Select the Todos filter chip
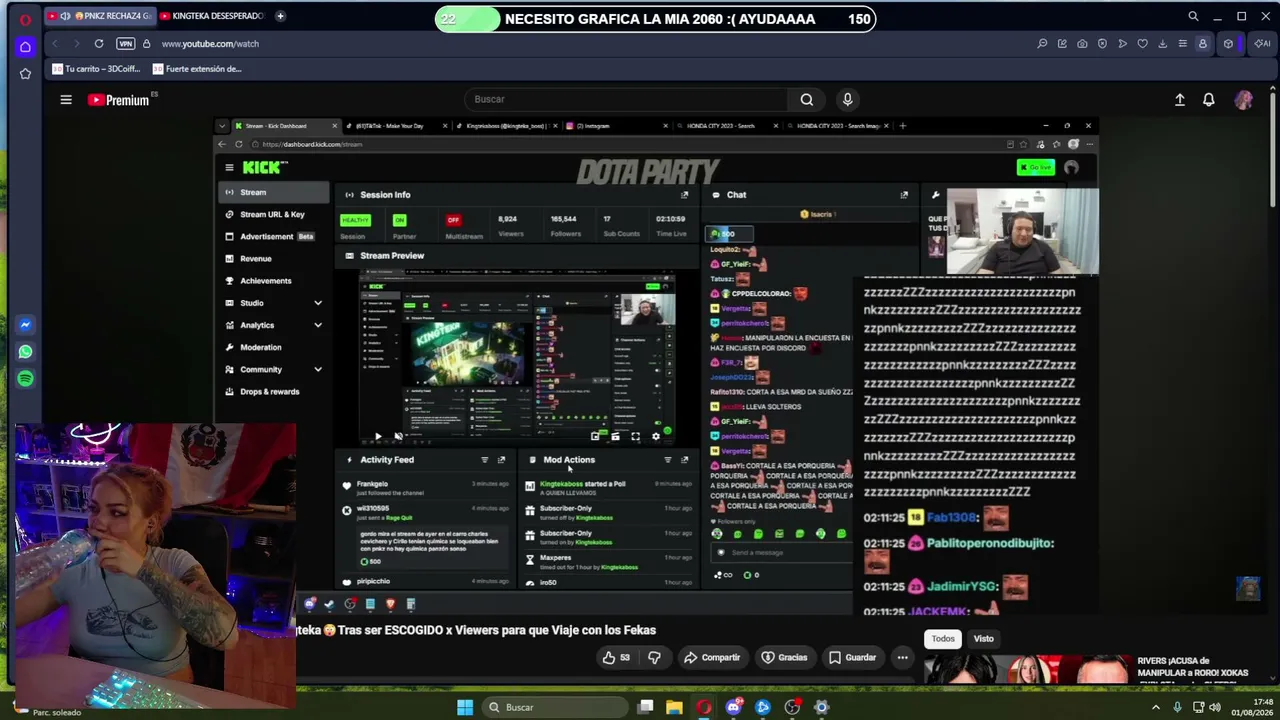1280x720 pixels. (x=943, y=639)
